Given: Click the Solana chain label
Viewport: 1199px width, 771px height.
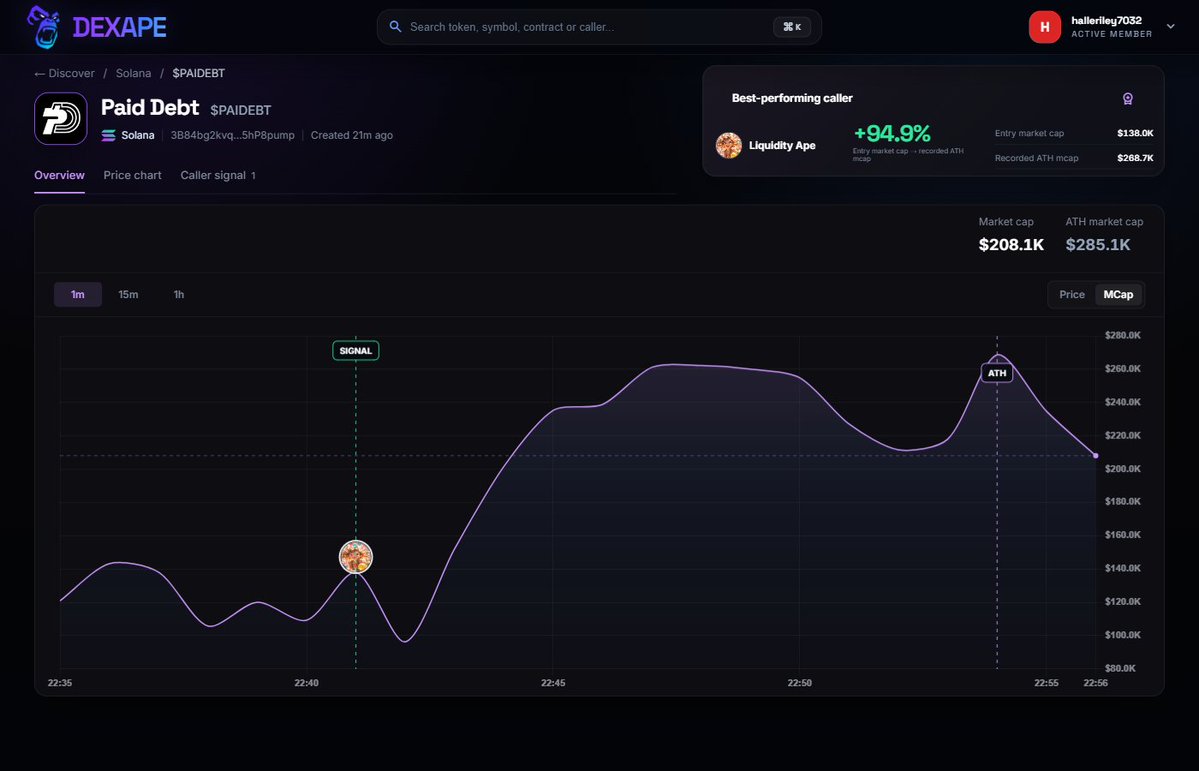Looking at the screenshot, I should click(138, 135).
